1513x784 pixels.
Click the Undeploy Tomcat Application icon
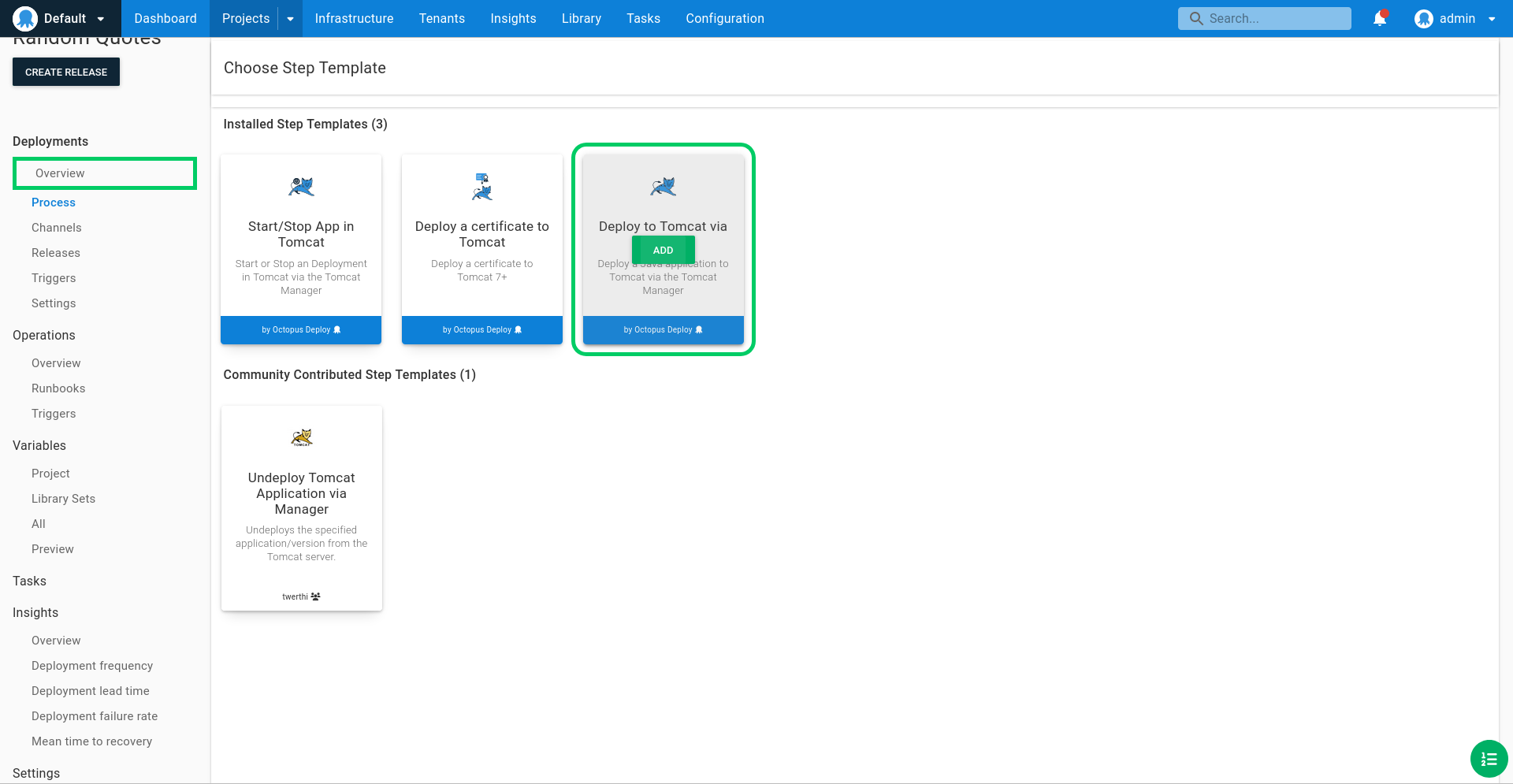(x=302, y=438)
